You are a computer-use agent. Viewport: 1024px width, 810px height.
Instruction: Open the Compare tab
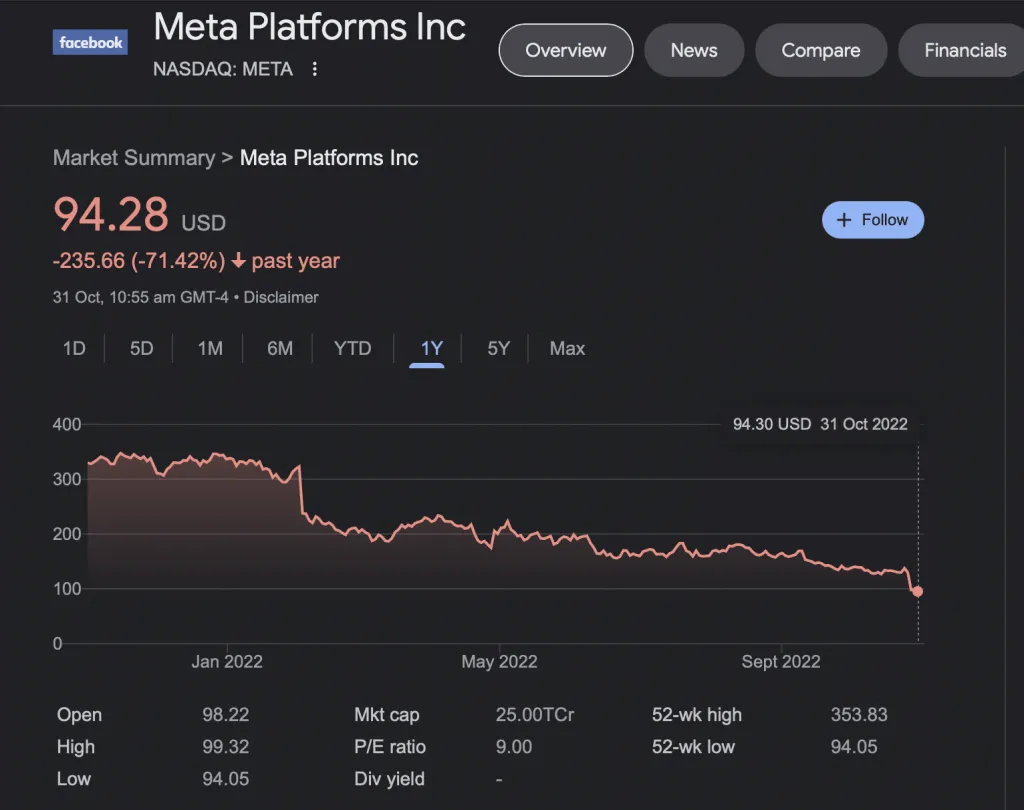pyautogui.click(x=820, y=50)
